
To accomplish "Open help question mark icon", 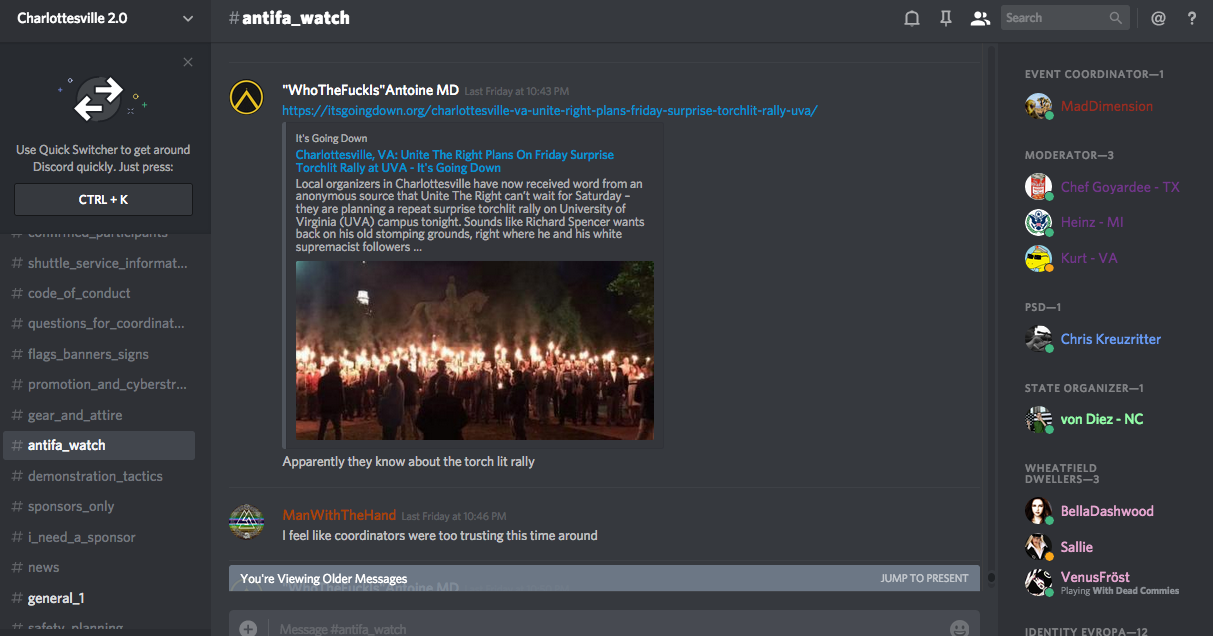I will (x=1191, y=18).
